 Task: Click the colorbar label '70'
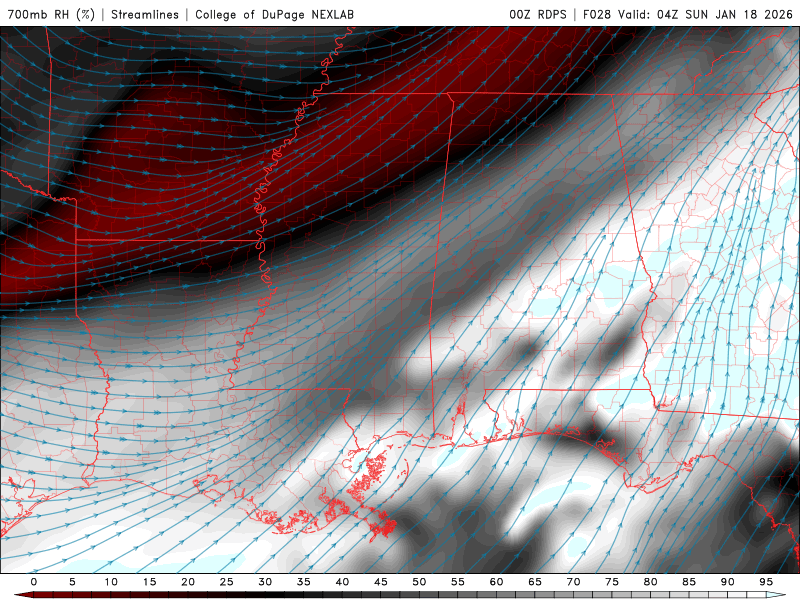tap(573, 582)
